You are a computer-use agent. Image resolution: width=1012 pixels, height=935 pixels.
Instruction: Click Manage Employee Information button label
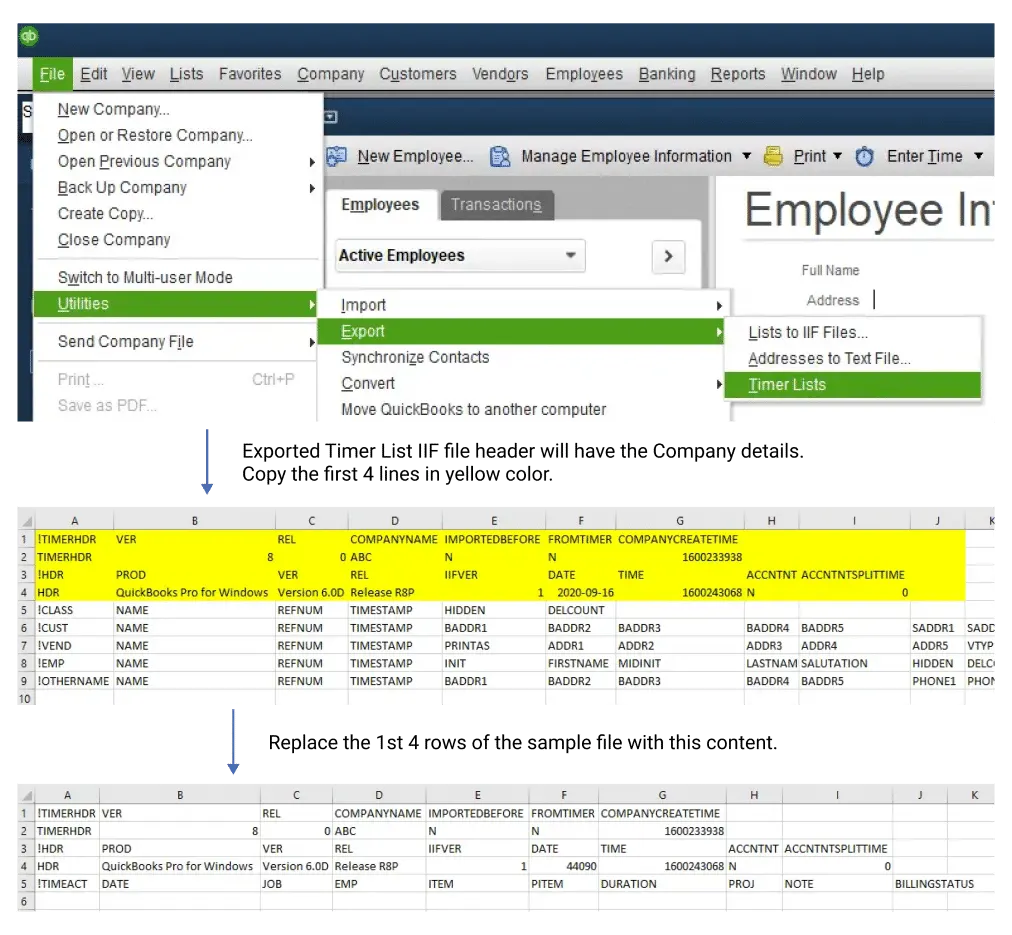click(x=626, y=156)
